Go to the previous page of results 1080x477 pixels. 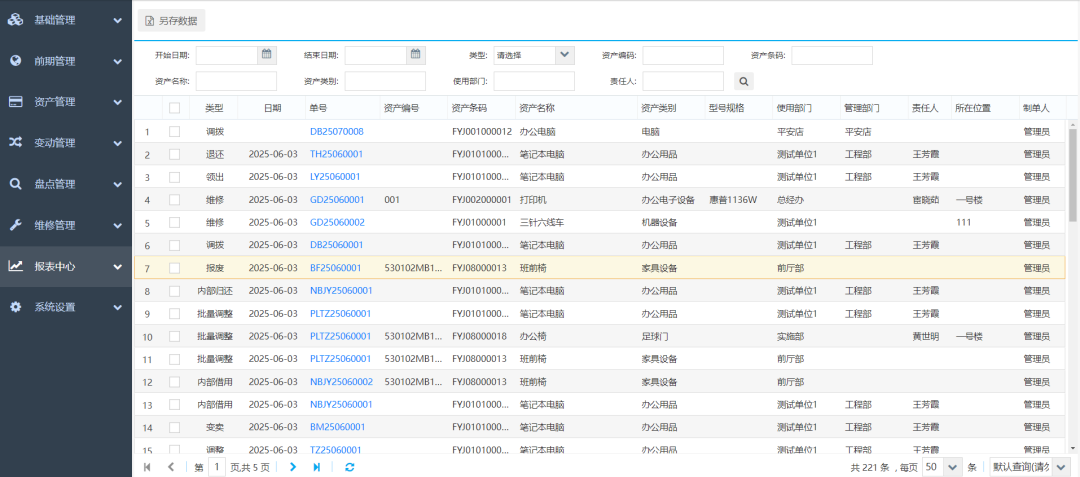pos(171,466)
